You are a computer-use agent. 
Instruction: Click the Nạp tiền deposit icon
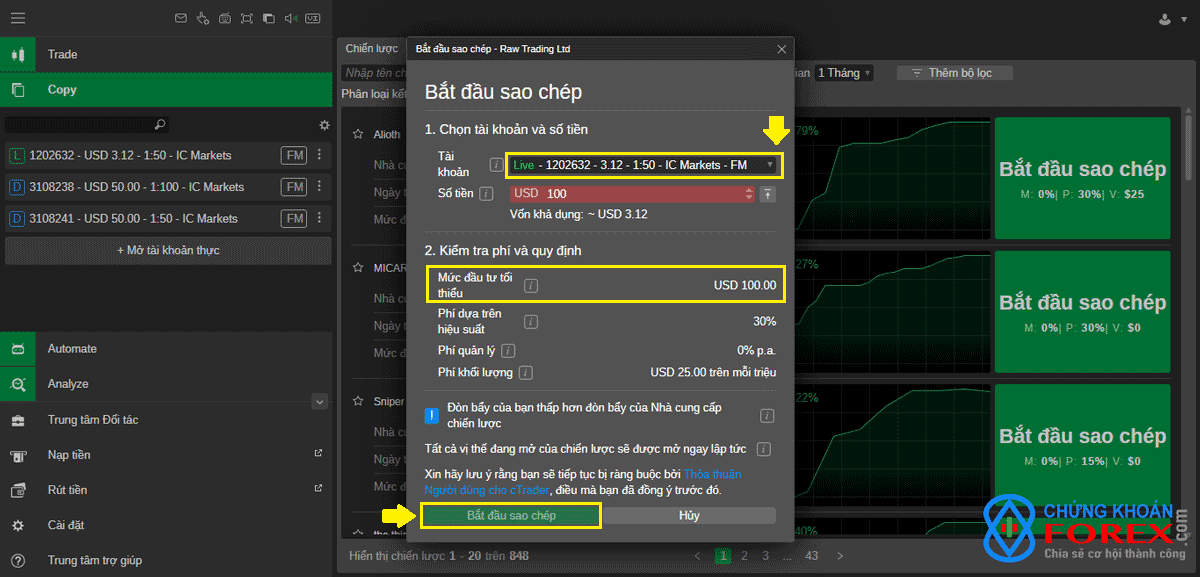pos(17,455)
